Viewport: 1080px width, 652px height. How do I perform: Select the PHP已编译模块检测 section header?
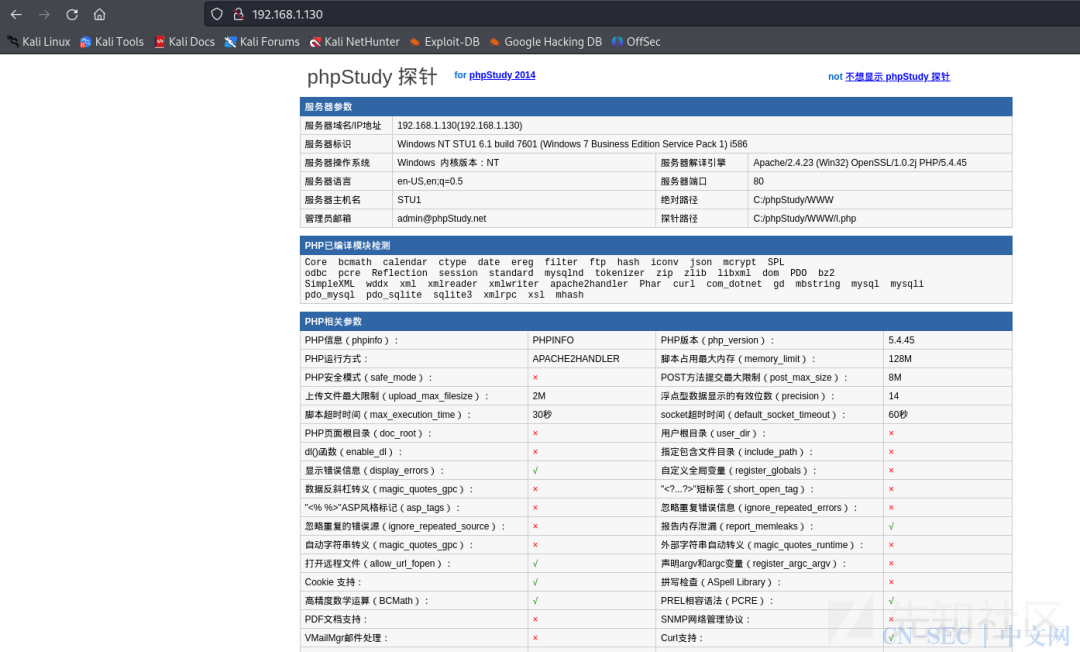pyautogui.click(x=656, y=246)
